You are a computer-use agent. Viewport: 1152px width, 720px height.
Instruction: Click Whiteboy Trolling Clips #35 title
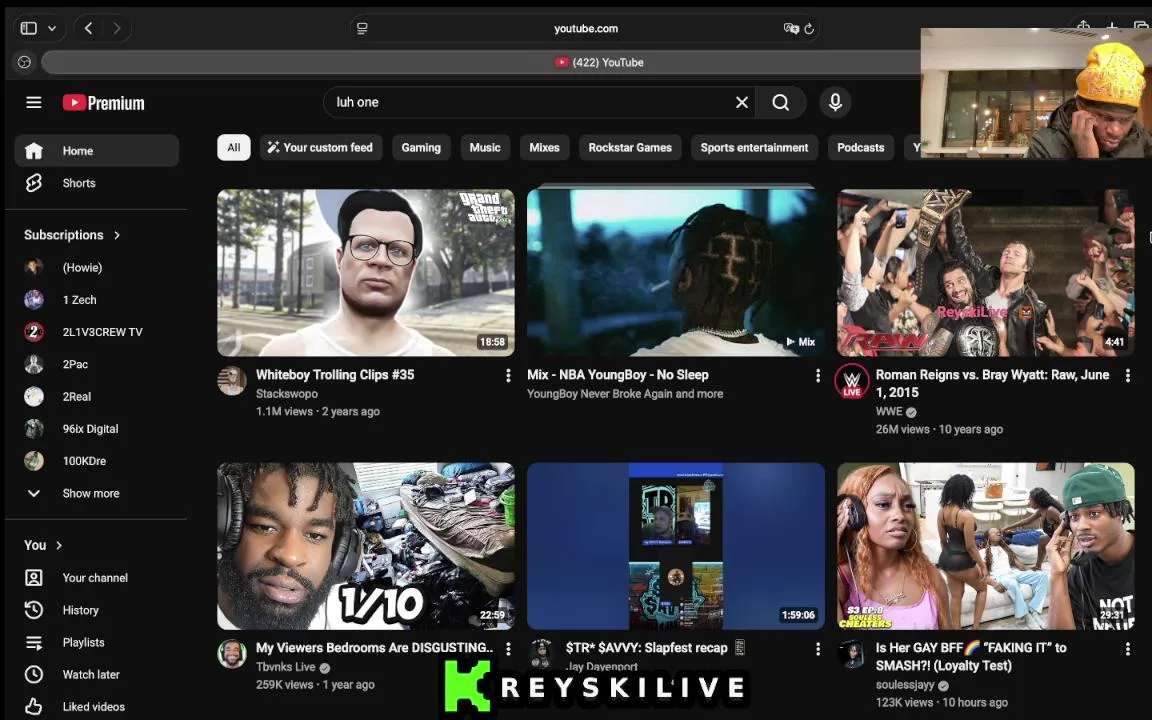335,375
